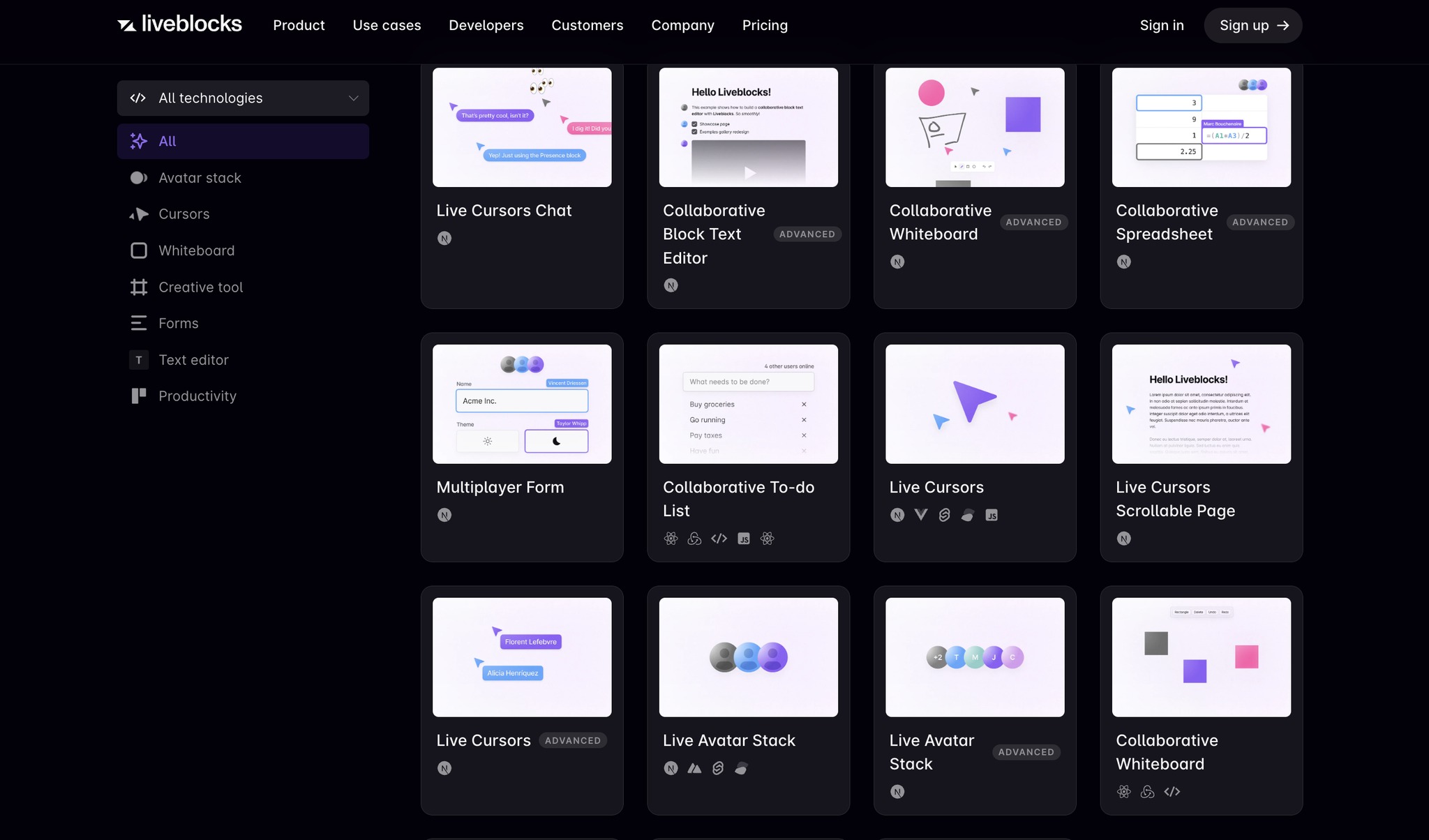The width and height of the screenshot is (1429, 840).
Task: Filter by Cursors icon
Action: pos(139,214)
